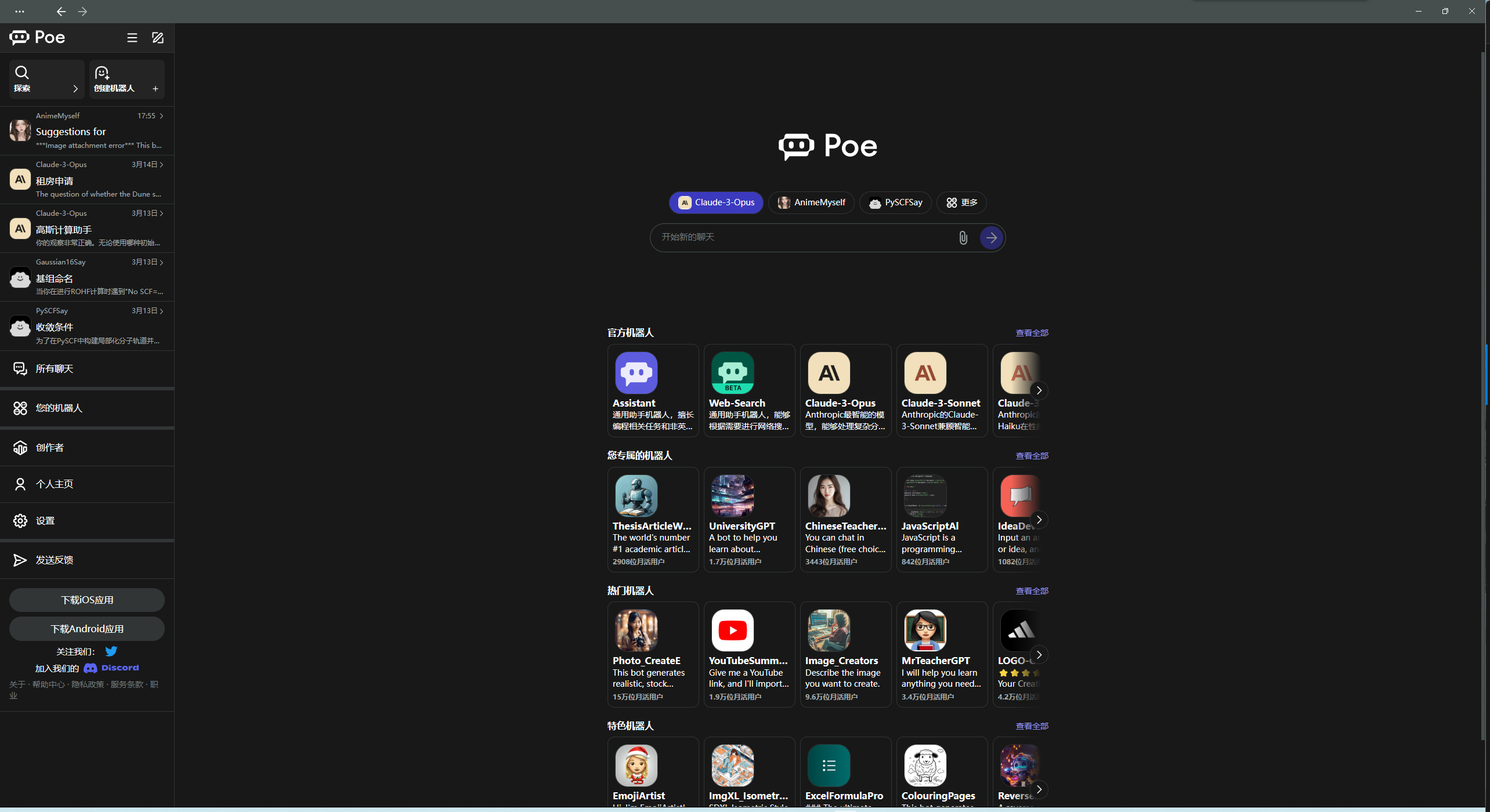Open 创作者 in the sidebar

[x=87, y=448]
